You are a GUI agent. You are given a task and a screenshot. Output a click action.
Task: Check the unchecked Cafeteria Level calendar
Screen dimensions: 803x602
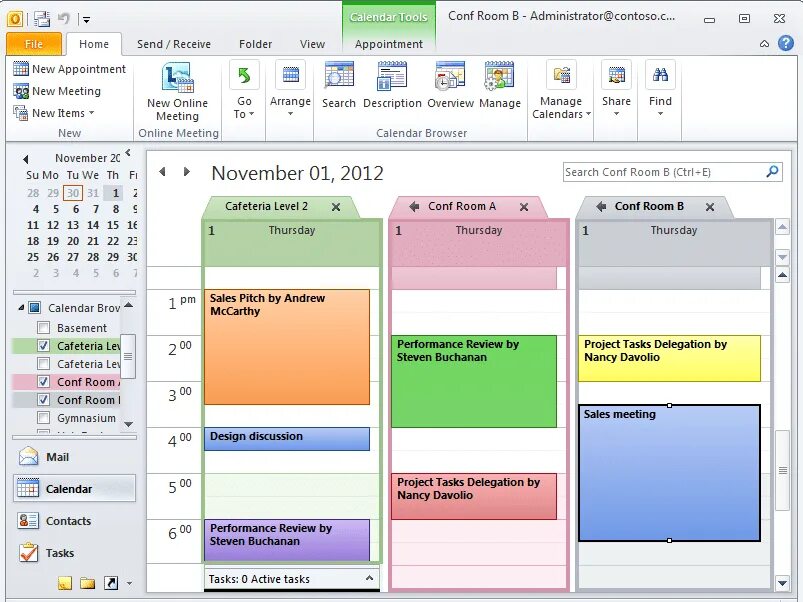click(44, 363)
